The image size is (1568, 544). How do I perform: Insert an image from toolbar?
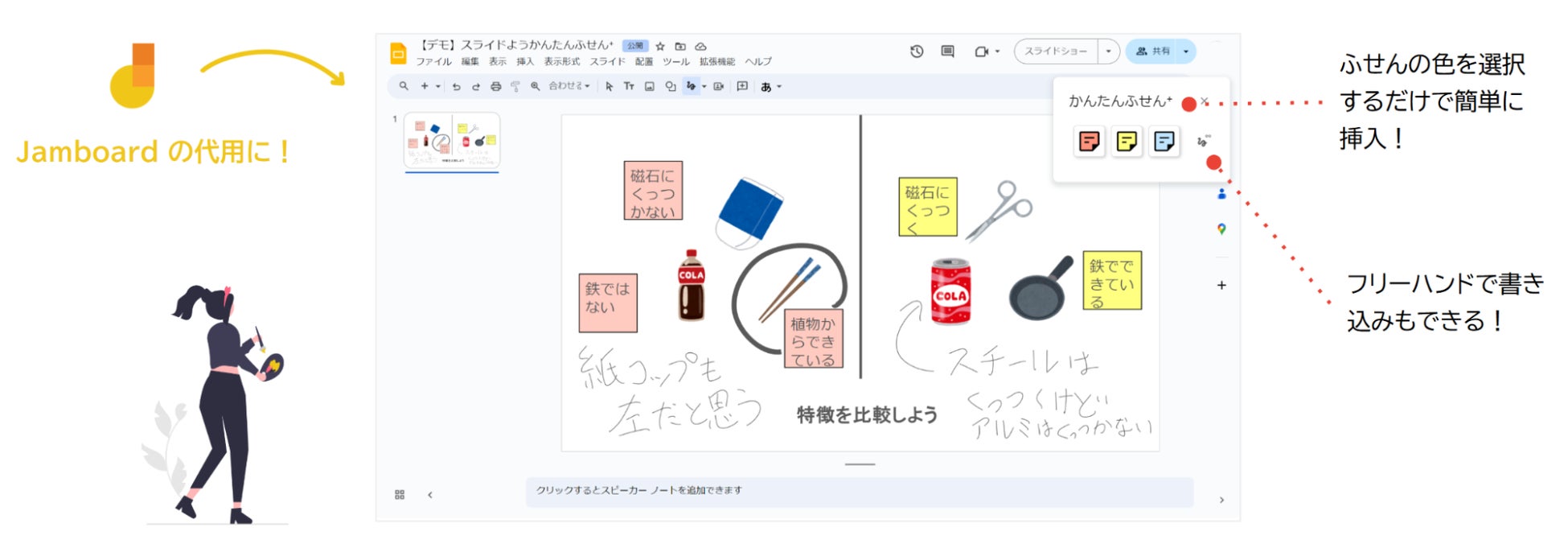pyautogui.click(x=650, y=86)
